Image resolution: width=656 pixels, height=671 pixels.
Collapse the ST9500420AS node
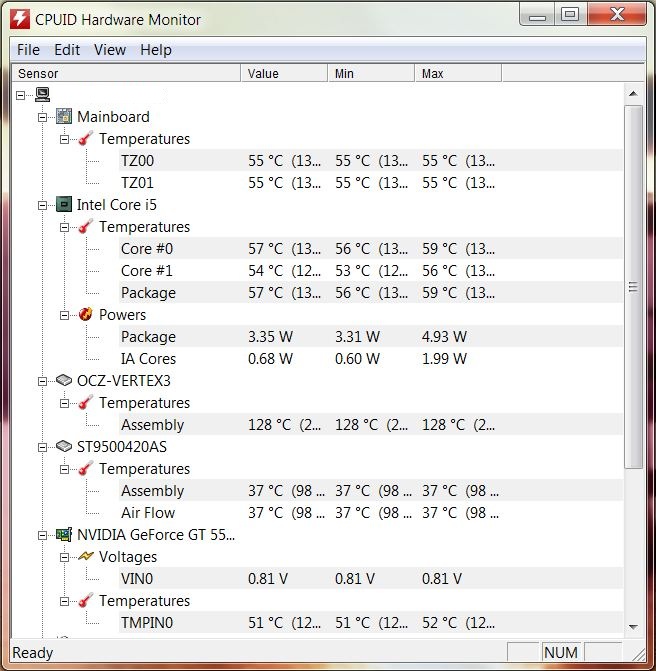click(42, 447)
